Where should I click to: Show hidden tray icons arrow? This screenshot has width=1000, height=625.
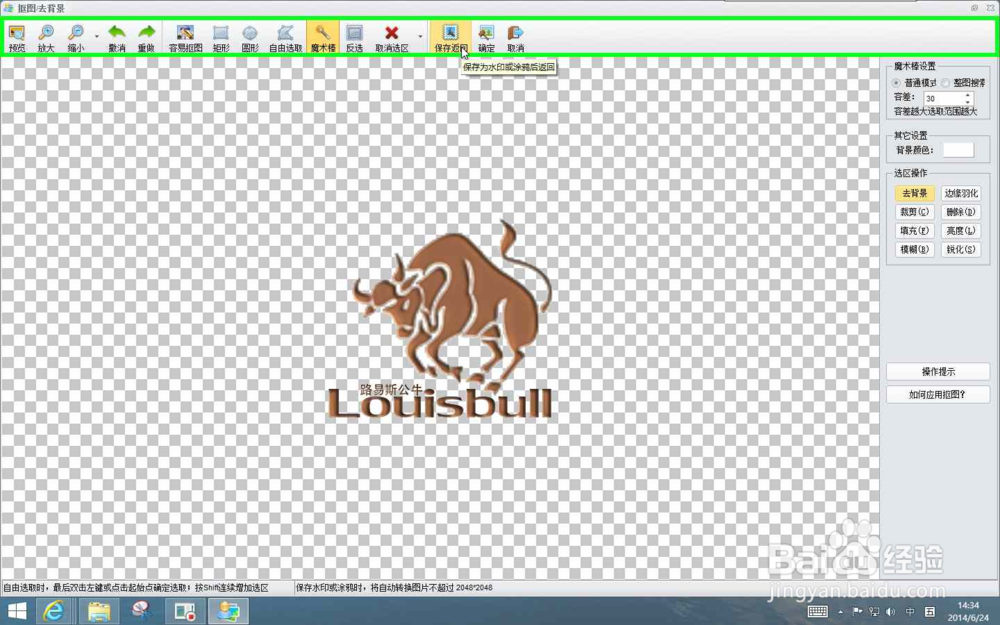pos(841,612)
